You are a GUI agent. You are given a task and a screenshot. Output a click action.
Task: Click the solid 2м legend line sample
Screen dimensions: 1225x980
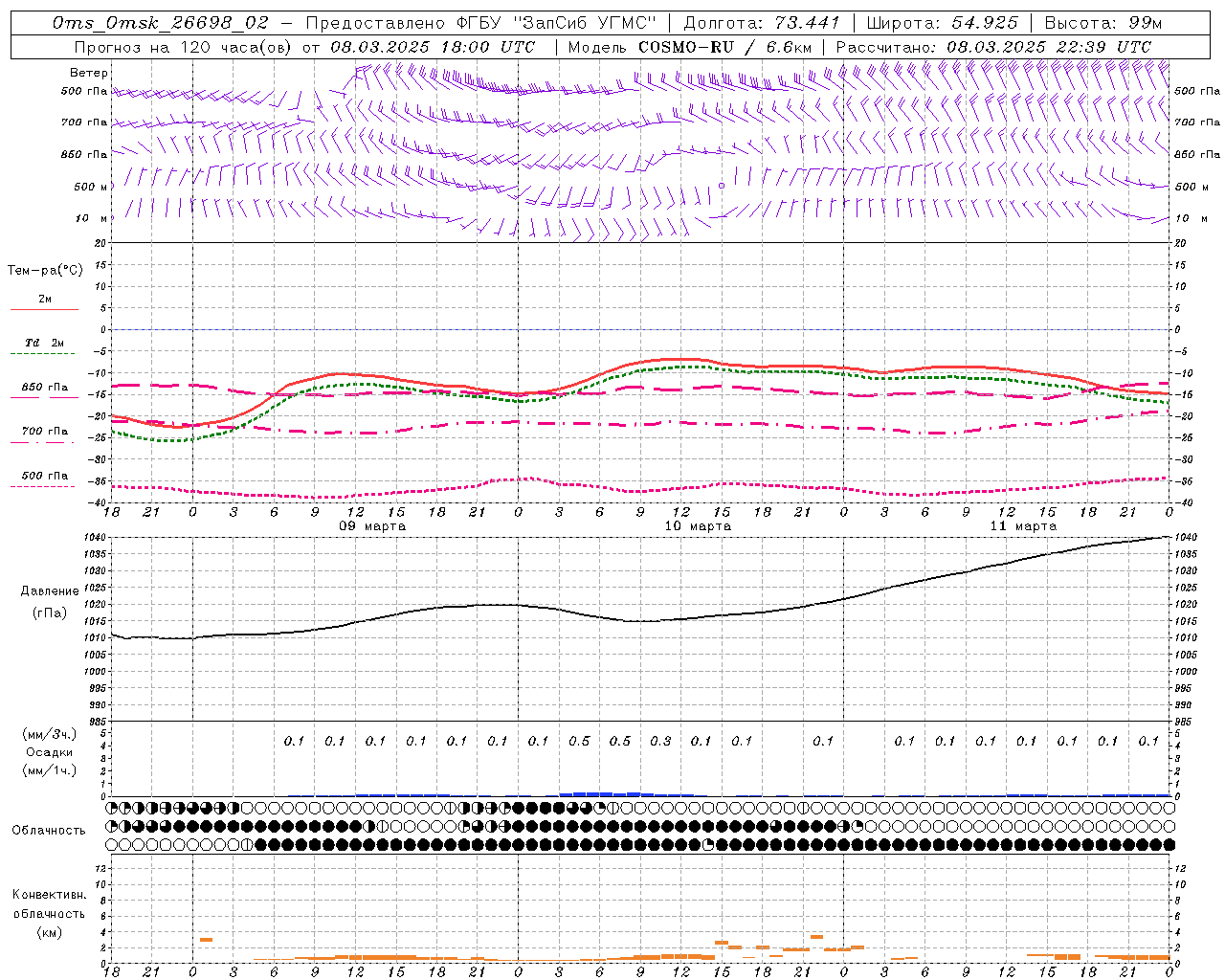tap(44, 310)
